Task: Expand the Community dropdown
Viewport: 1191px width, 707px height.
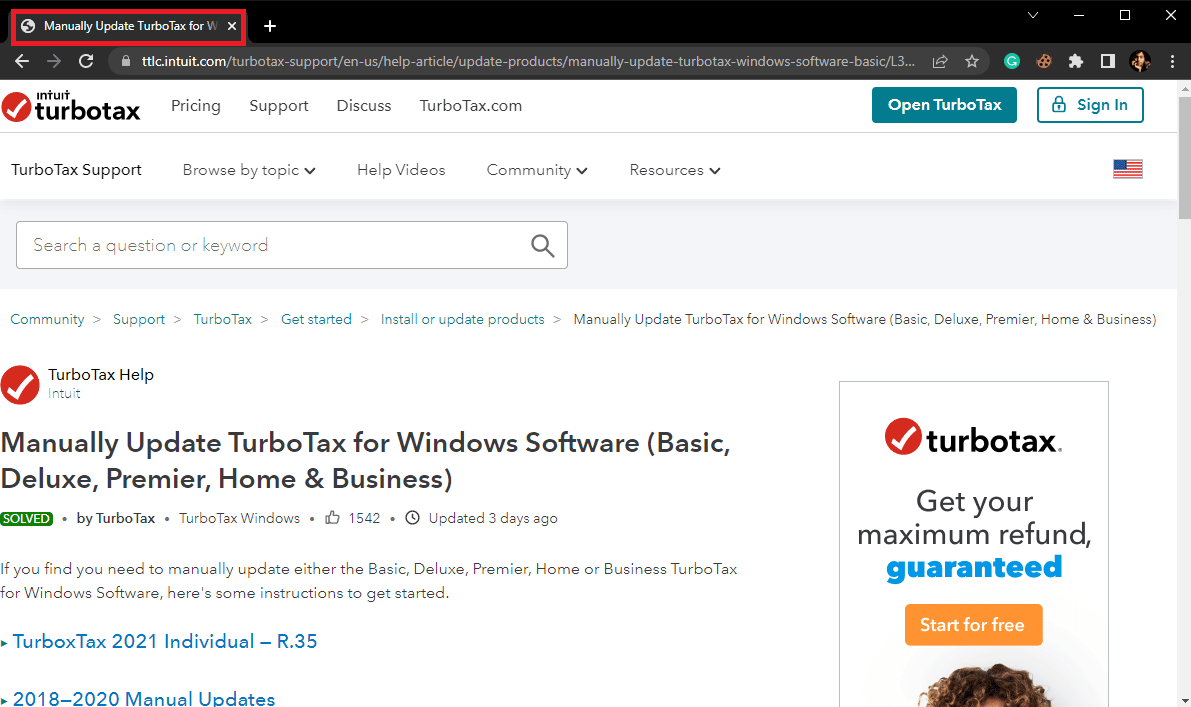Action: [537, 170]
